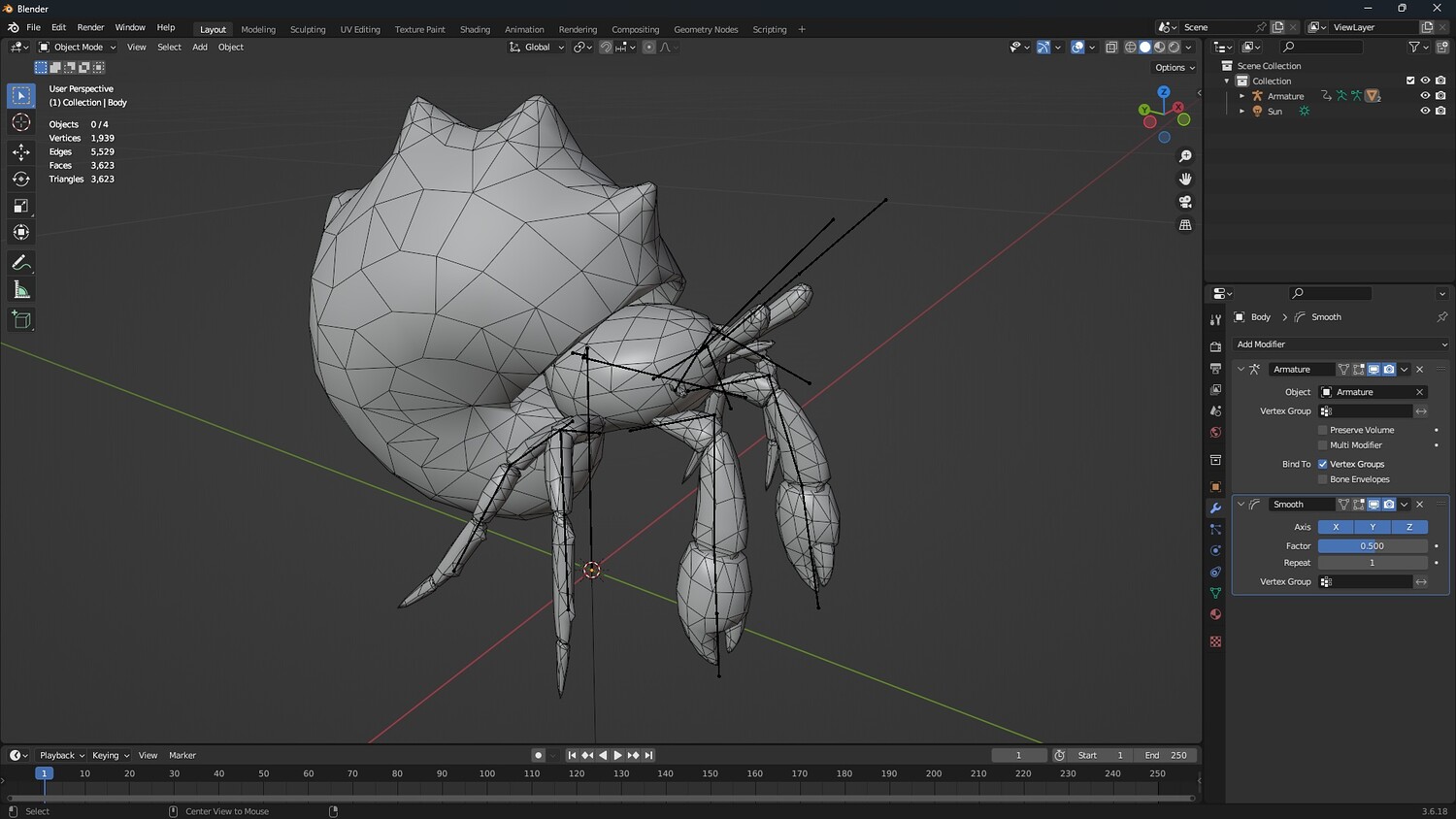This screenshot has height=819, width=1456.
Task: Open the Render menu
Action: click(90, 27)
